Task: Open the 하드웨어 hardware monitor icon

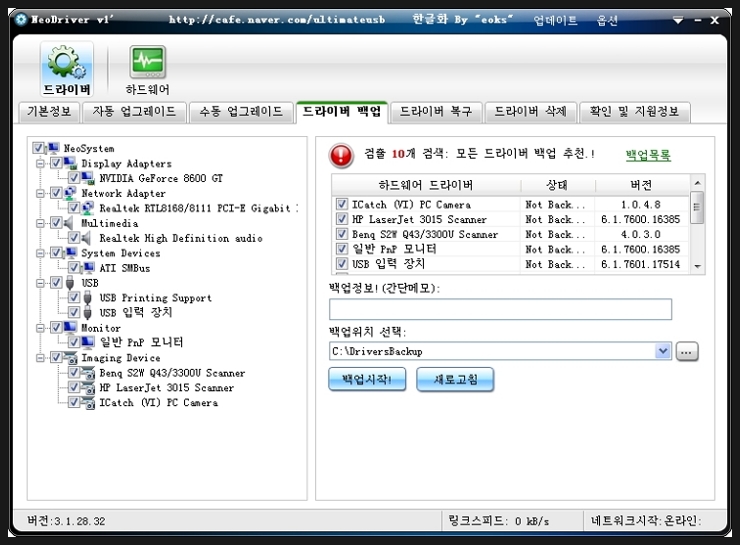Action: (147, 64)
